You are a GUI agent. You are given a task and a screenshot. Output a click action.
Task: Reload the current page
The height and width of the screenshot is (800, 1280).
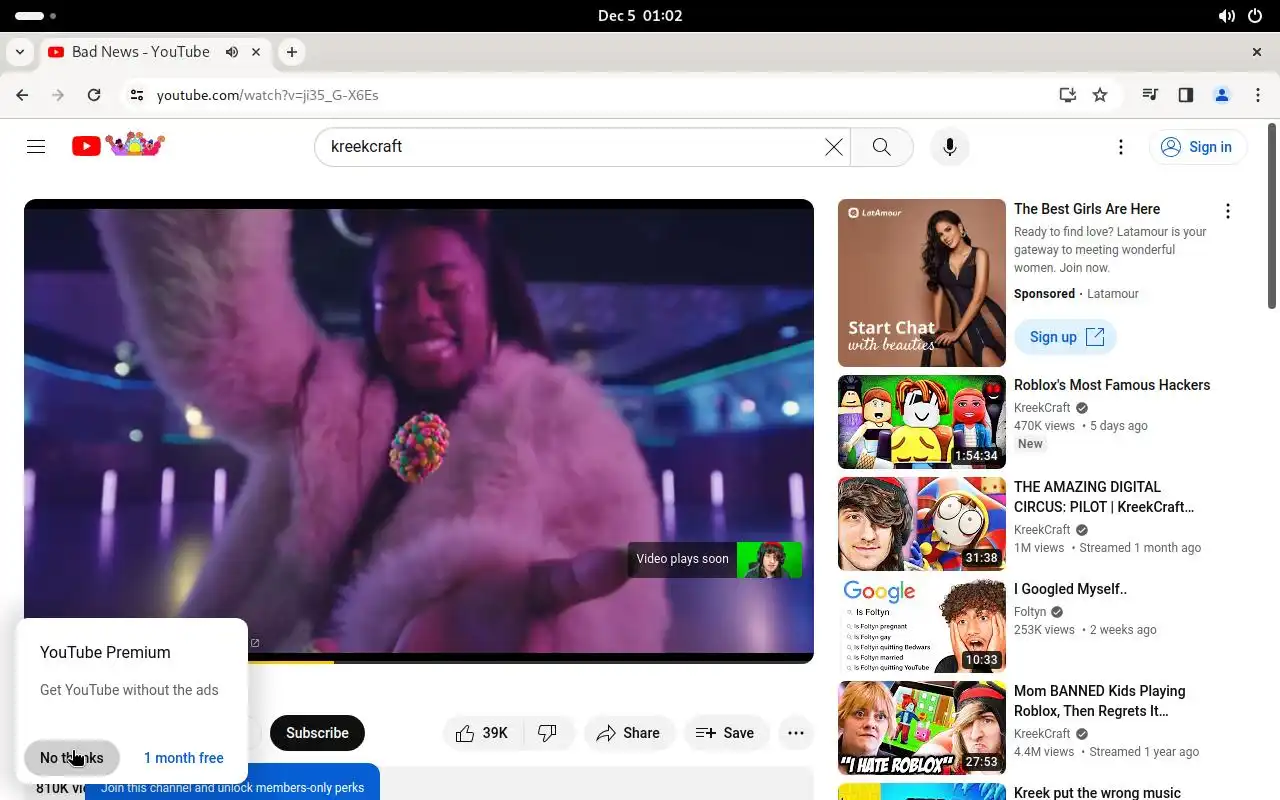pyautogui.click(x=94, y=95)
